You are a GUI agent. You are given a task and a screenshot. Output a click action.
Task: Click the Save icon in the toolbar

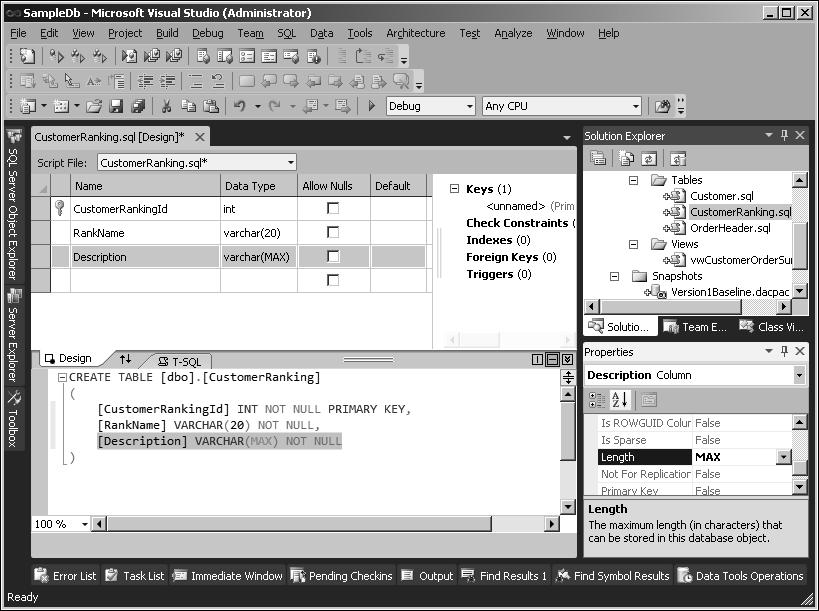pyautogui.click(x=116, y=107)
